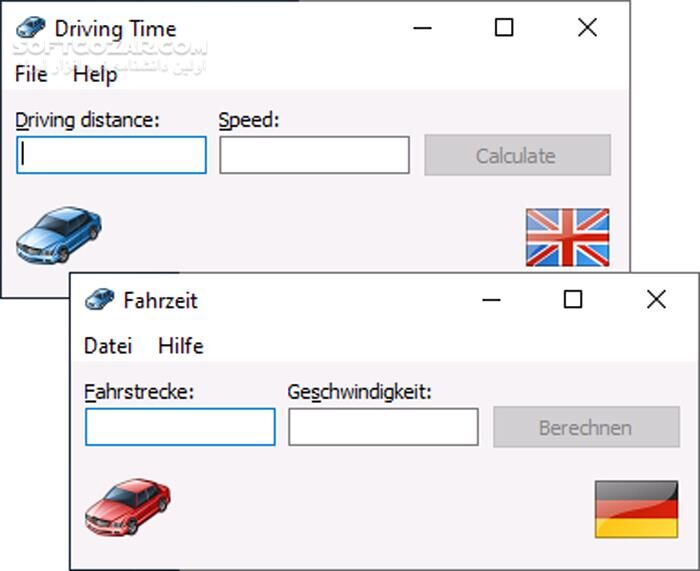Image resolution: width=700 pixels, height=571 pixels.
Task: Maximize the Fahrzeit window
Action: point(573,299)
